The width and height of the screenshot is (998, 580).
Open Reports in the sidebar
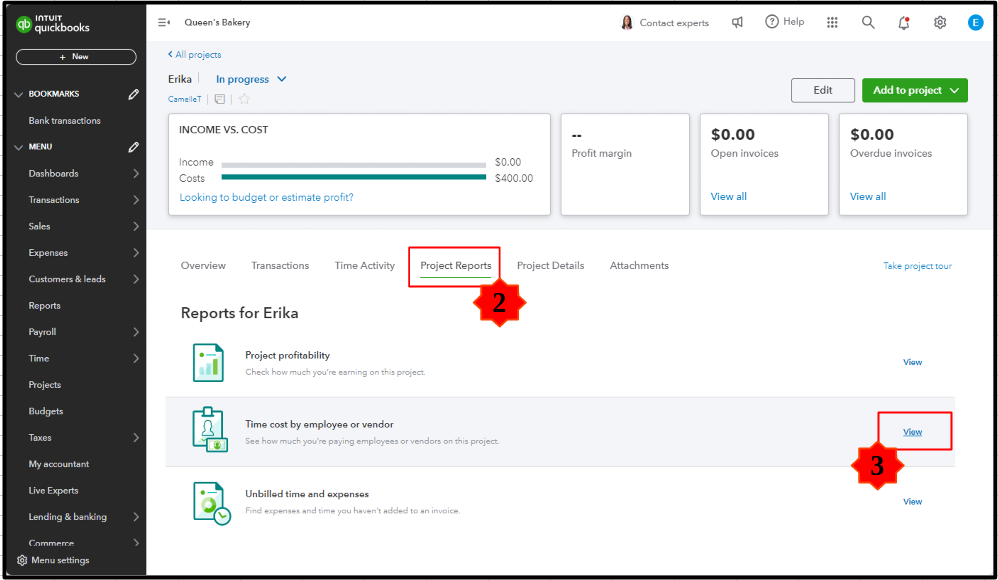tap(45, 306)
